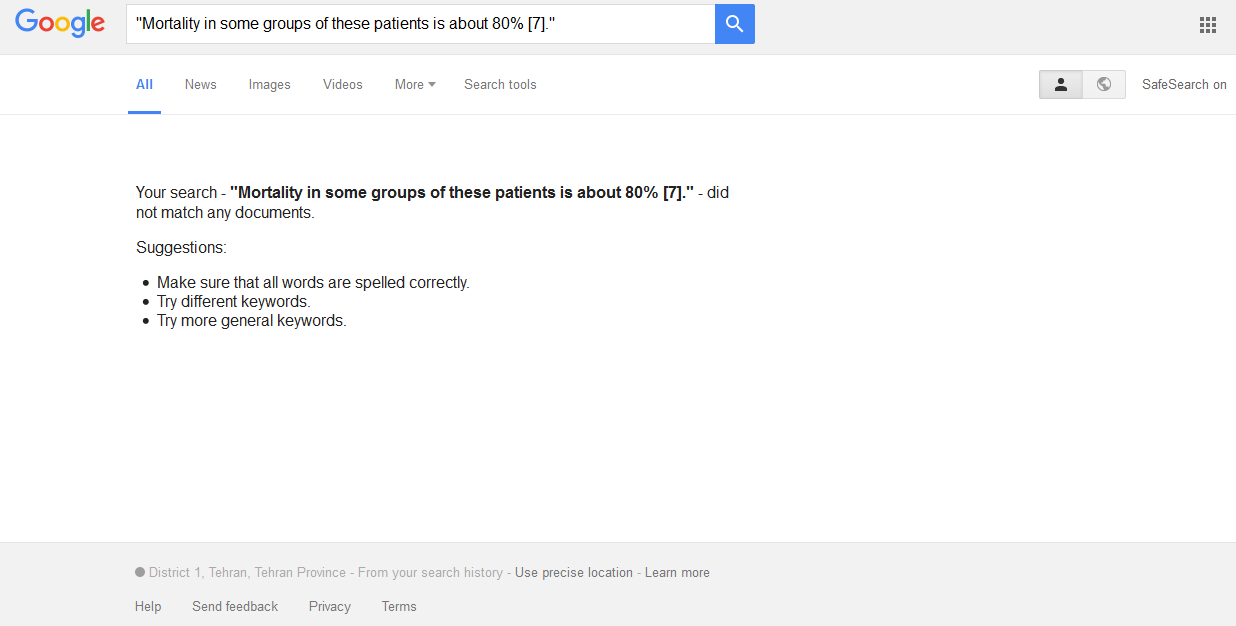Enable private results person icon
Screen dimensions: 1236x626
coord(1061,85)
